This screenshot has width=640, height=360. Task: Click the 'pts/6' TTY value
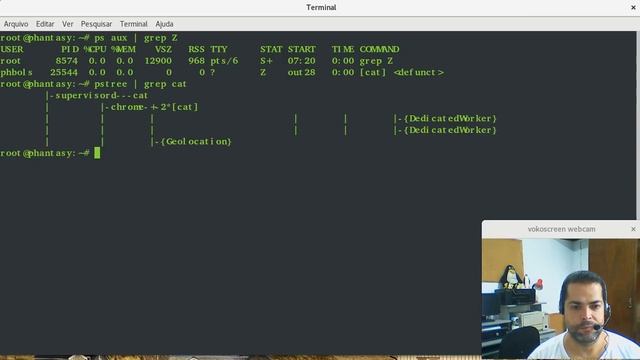coord(224,61)
